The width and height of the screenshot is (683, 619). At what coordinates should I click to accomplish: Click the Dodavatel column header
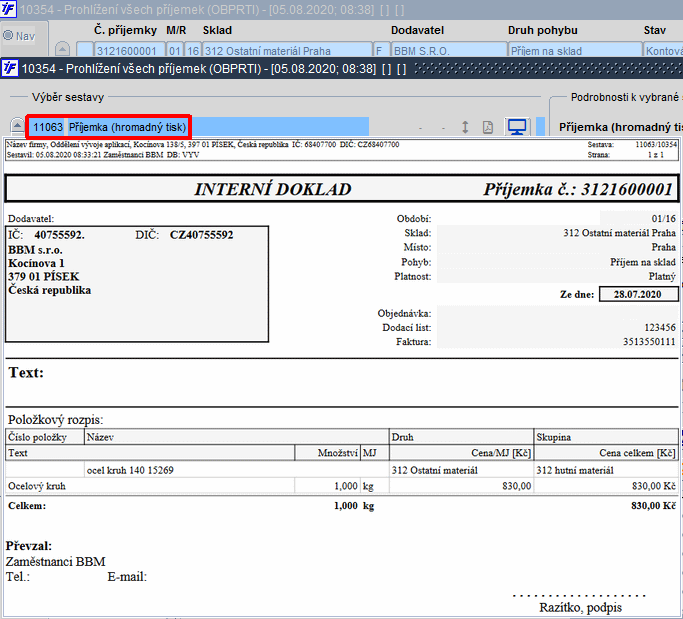(x=417, y=30)
